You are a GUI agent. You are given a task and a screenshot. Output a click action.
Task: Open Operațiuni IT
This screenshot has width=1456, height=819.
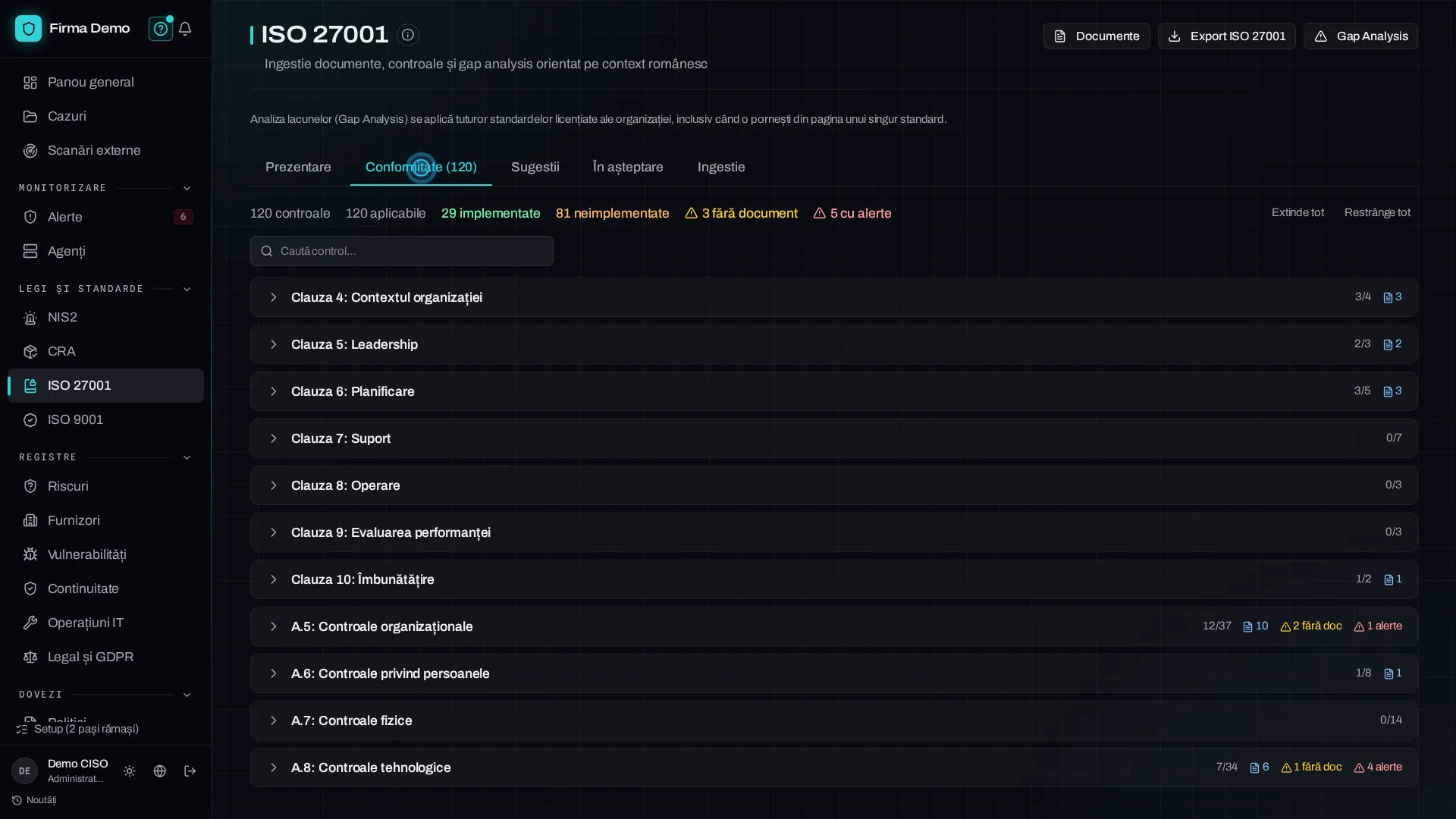[105, 623]
